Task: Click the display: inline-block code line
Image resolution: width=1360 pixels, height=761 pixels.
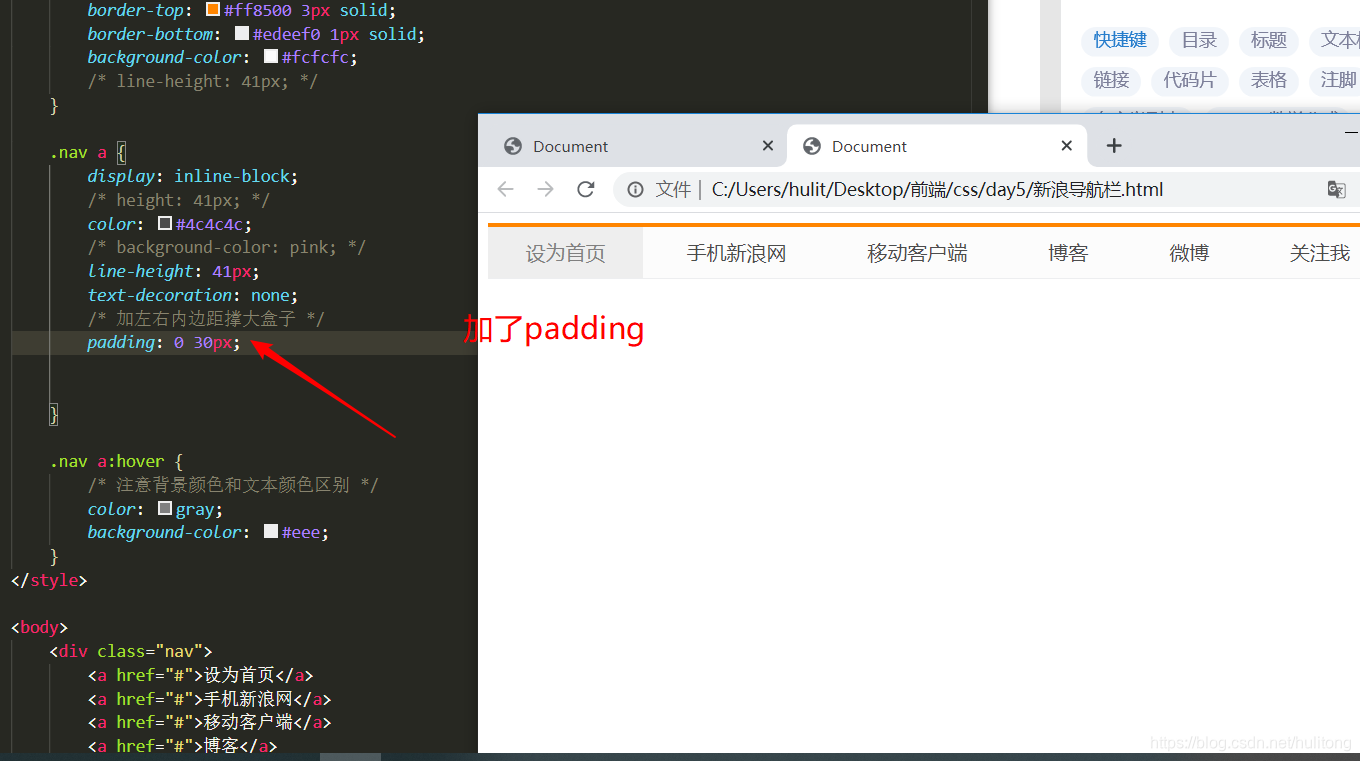Action: 193,176
